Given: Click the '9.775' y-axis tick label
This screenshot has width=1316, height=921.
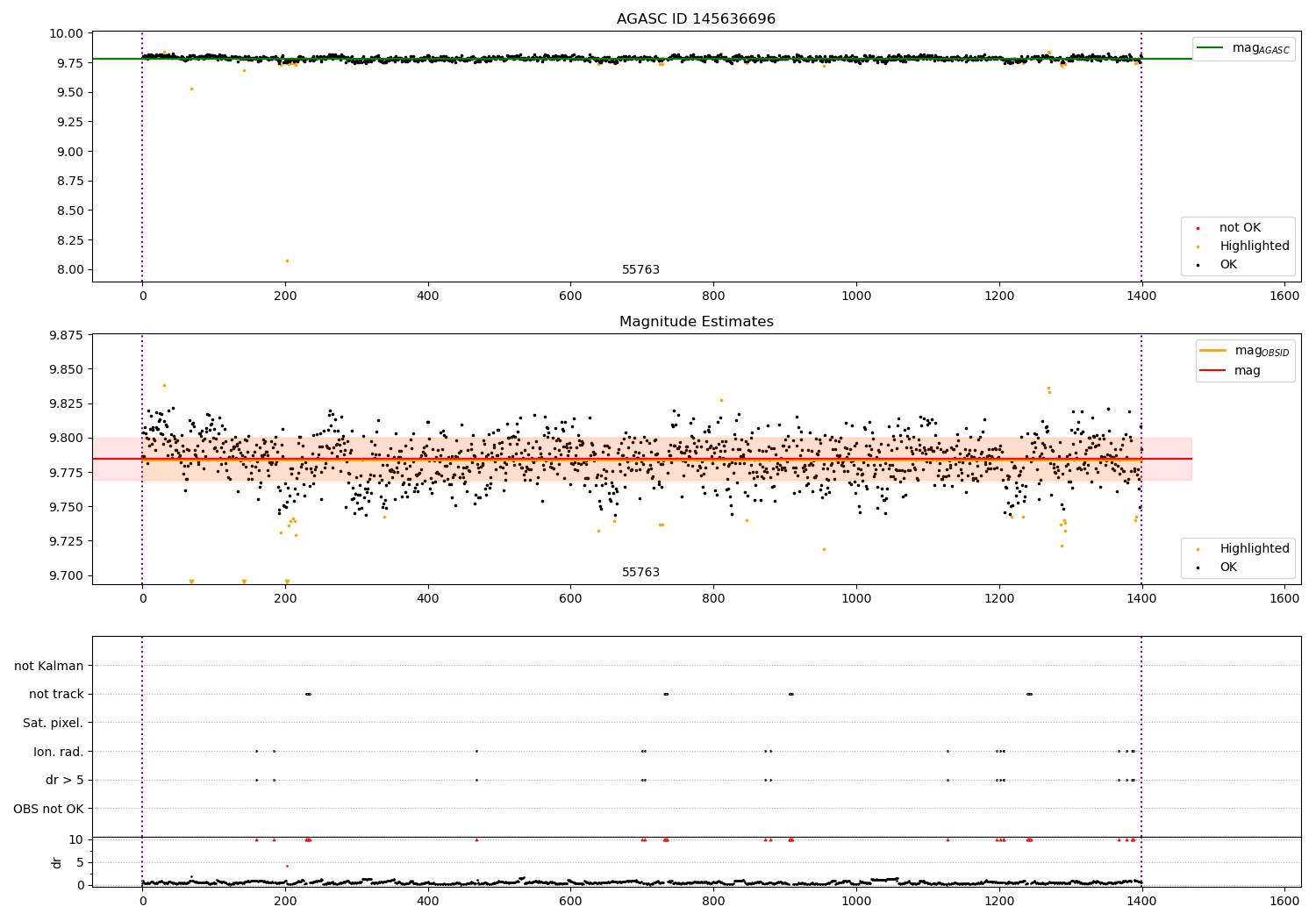Looking at the screenshot, I should pyautogui.click(x=67, y=473).
